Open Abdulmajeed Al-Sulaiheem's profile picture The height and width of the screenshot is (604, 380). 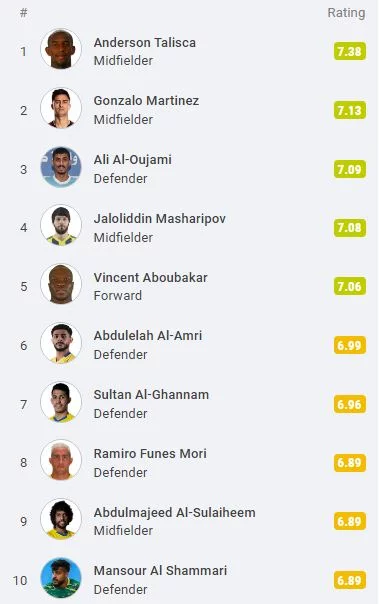point(61,519)
